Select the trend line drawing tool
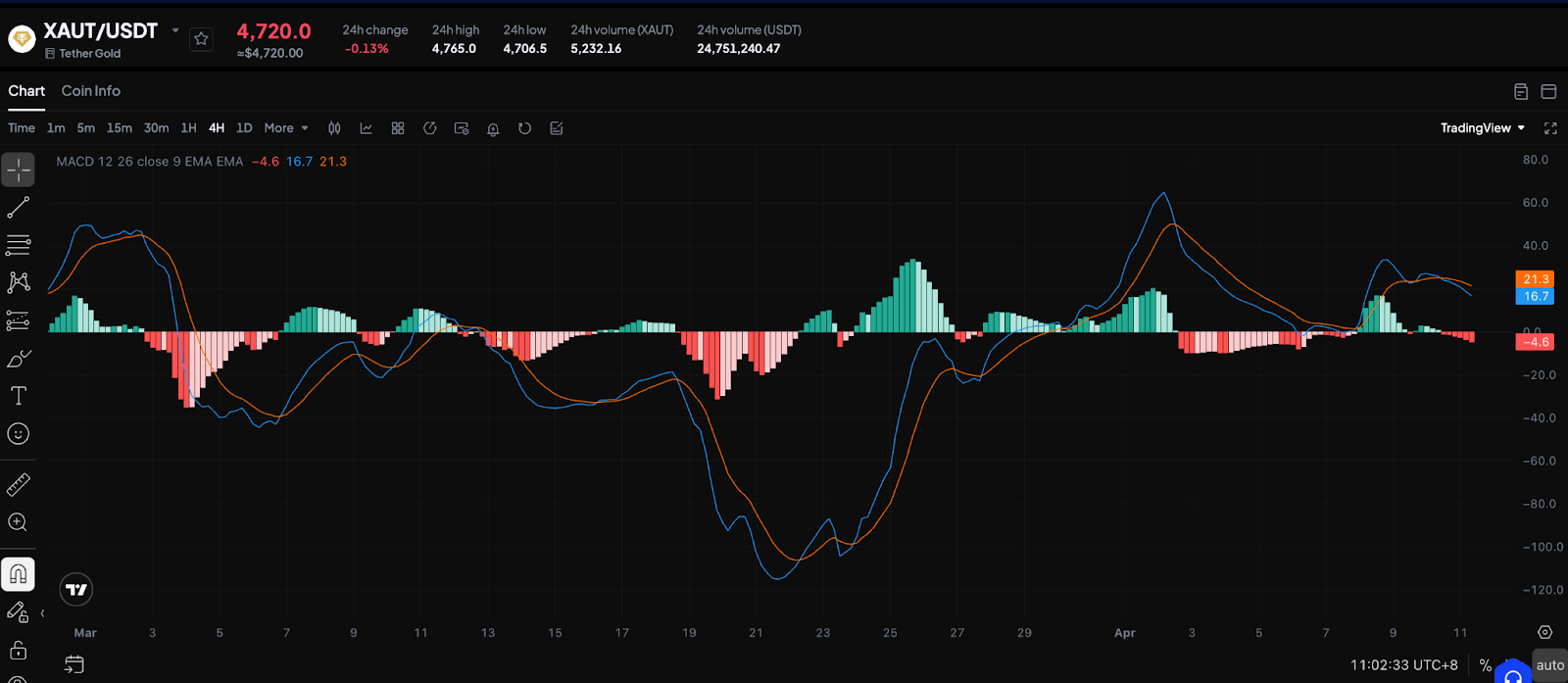This screenshot has width=1568, height=683. 19,208
